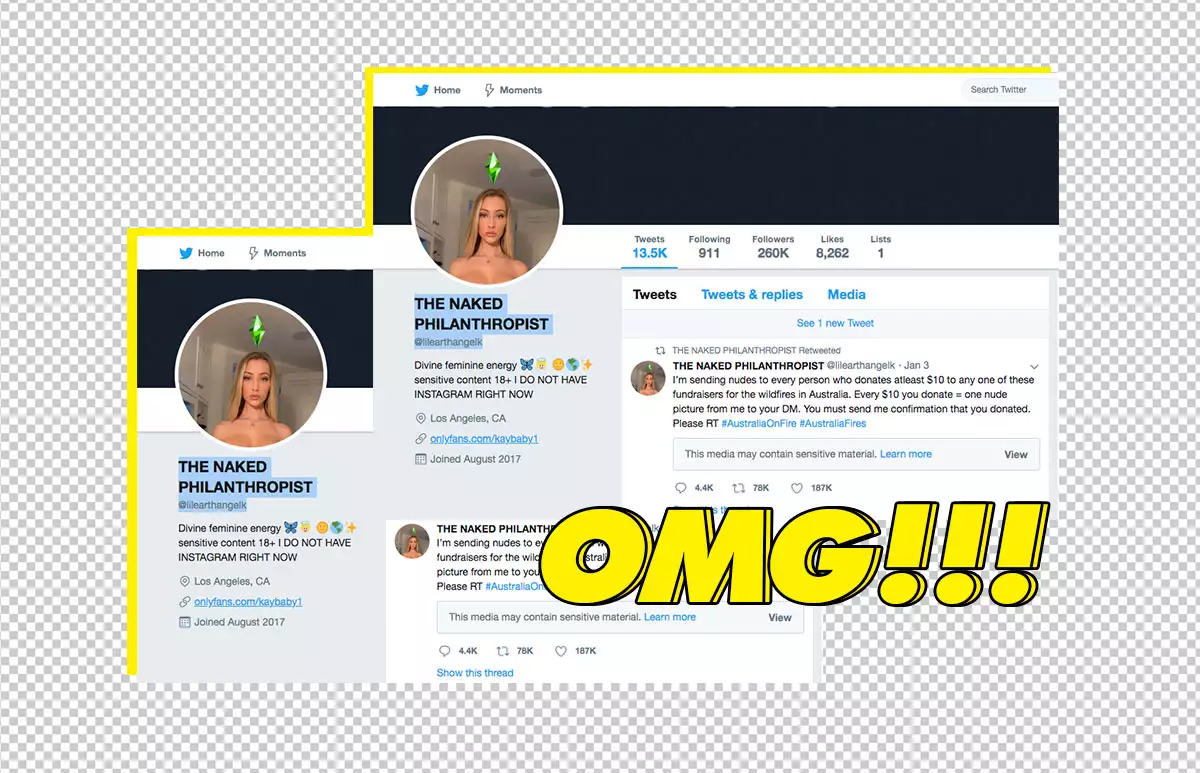Expand top tweet options chevron
Image resolution: width=1200 pixels, height=773 pixels.
pyautogui.click(x=1034, y=366)
